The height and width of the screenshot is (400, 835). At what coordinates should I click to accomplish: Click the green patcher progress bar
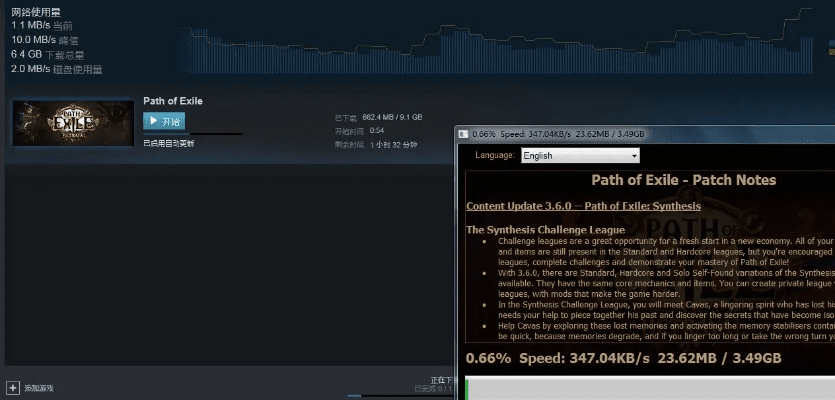[x=650, y=387]
